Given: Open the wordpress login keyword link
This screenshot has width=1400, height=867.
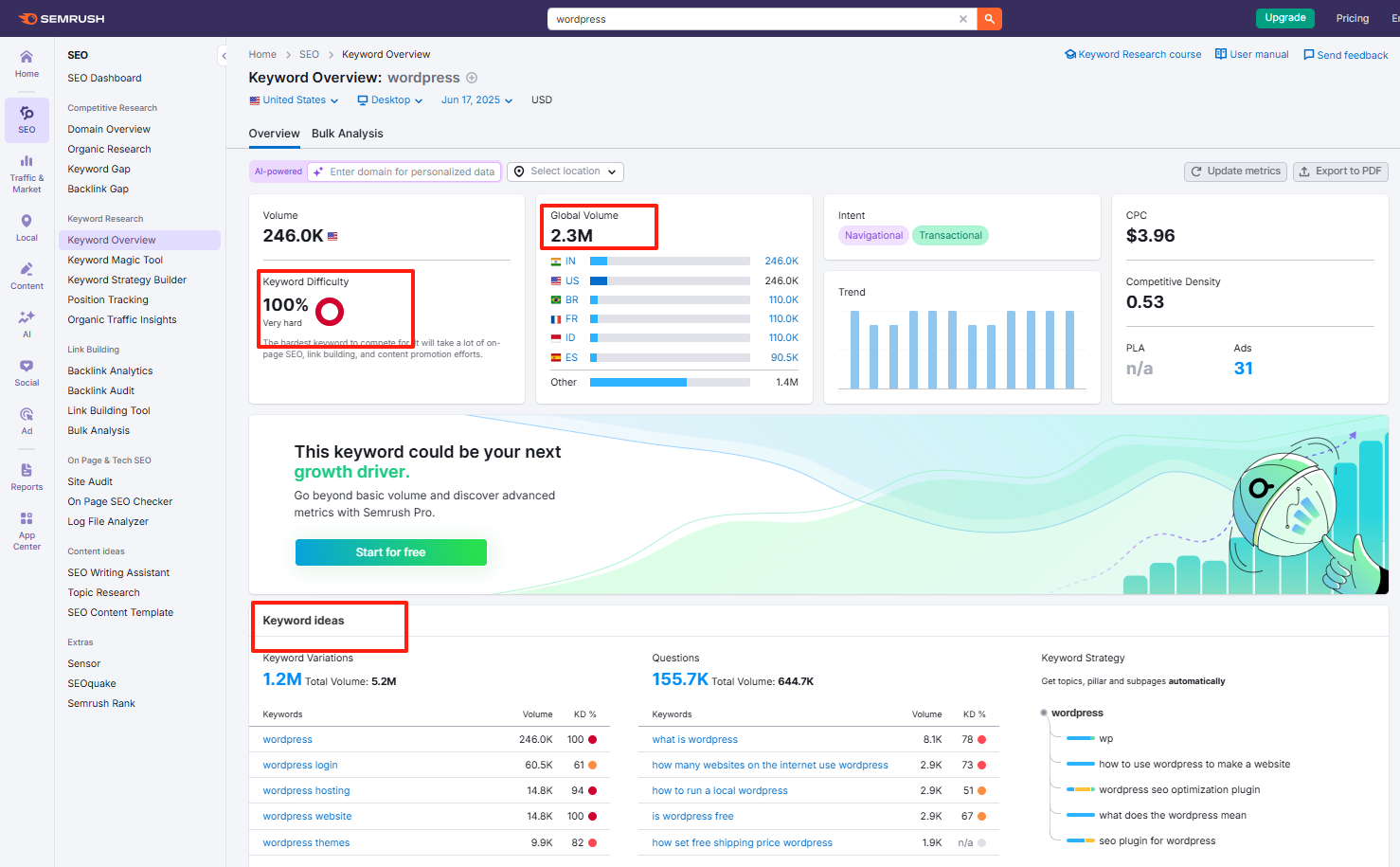Looking at the screenshot, I should click(x=300, y=765).
